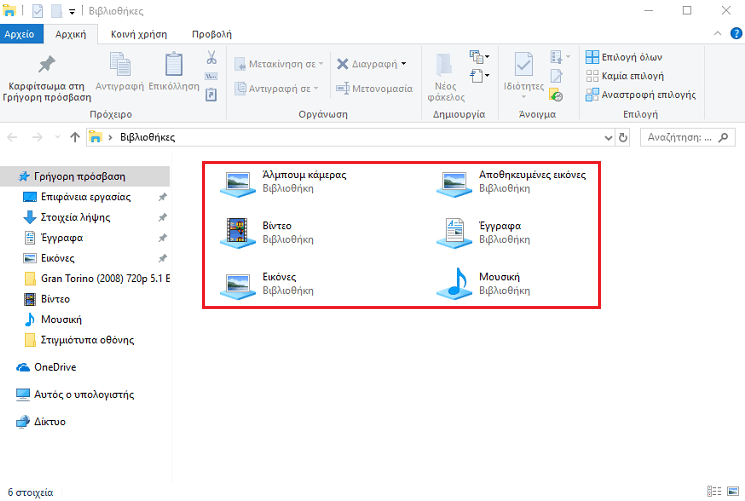The height and width of the screenshot is (501, 745).
Task: Open the Easy access dropdown in Δημιουργία group
Action: tap(479, 76)
